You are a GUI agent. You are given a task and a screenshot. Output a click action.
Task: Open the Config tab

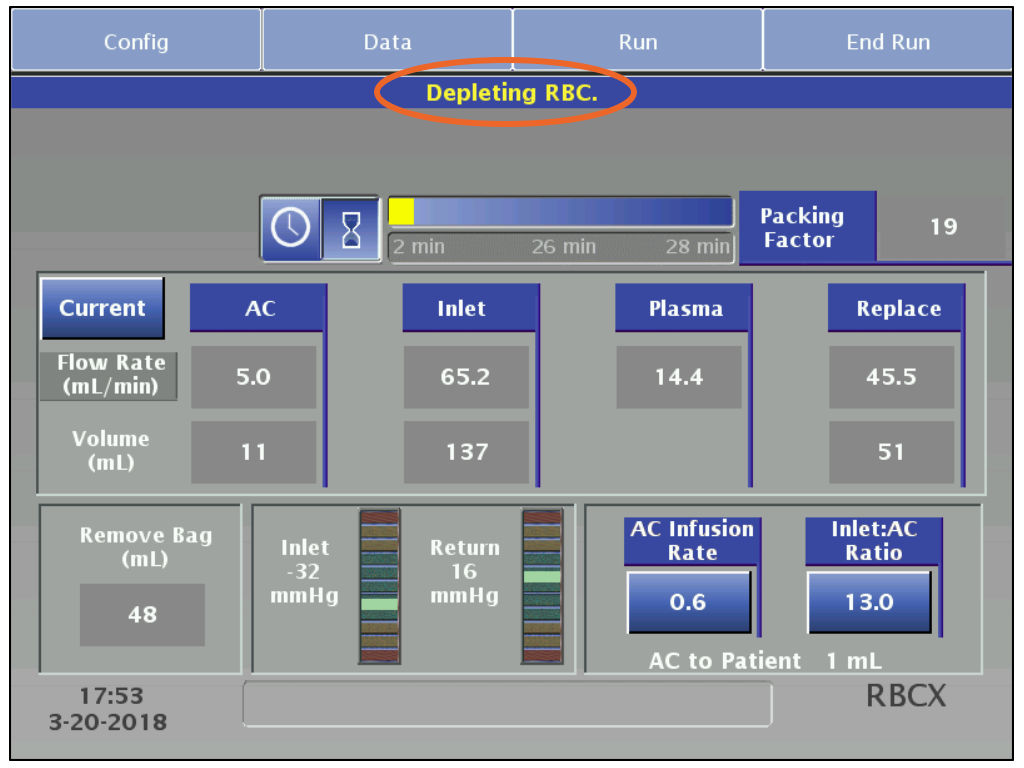click(x=136, y=40)
